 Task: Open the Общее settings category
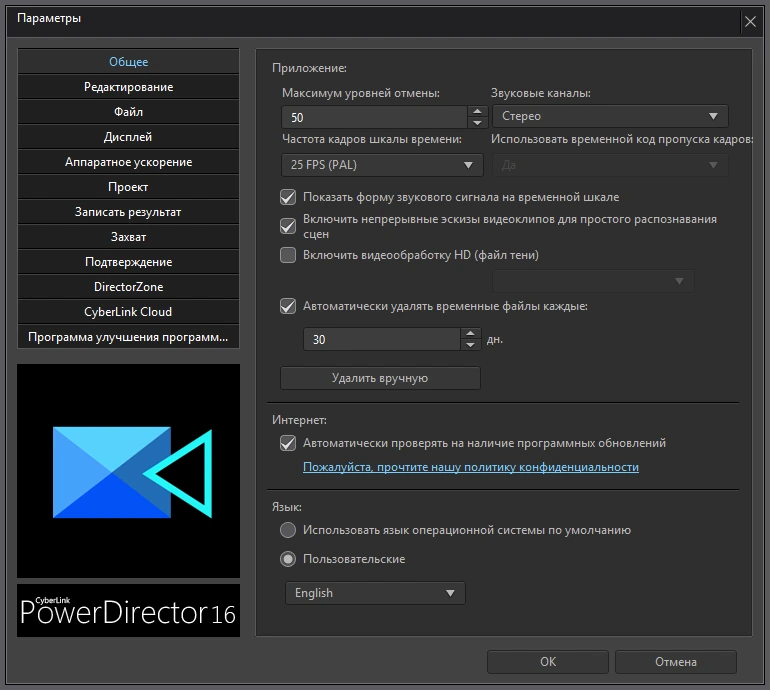(128, 61)
